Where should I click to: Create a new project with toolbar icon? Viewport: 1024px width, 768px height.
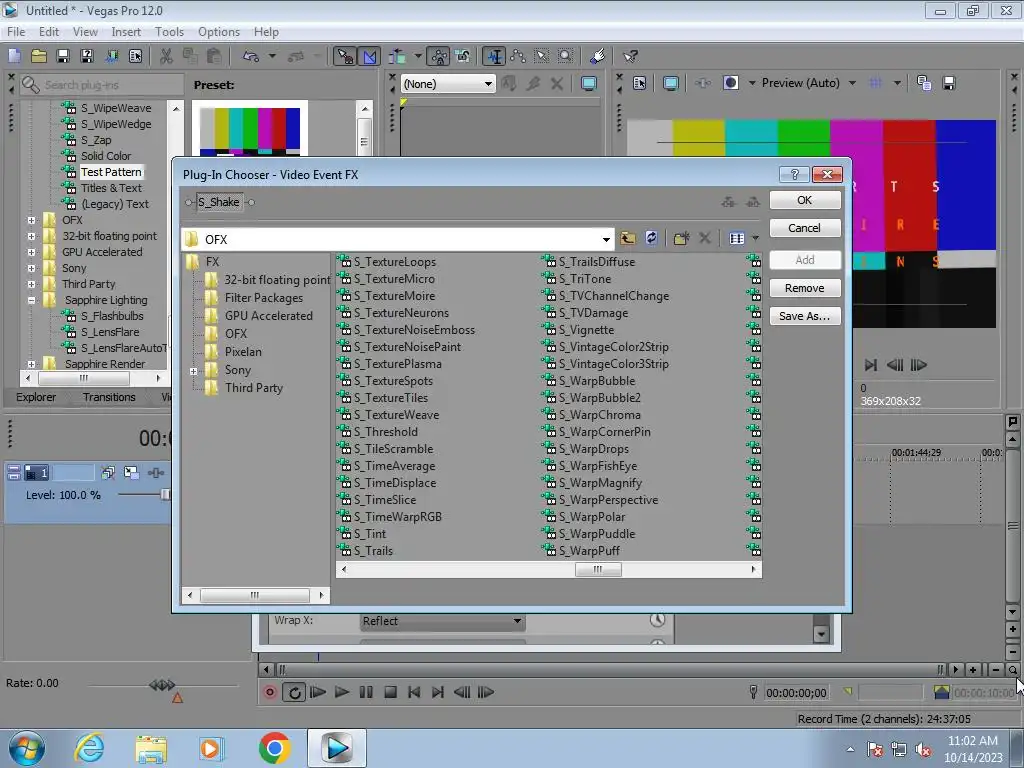tap(15, 56)
